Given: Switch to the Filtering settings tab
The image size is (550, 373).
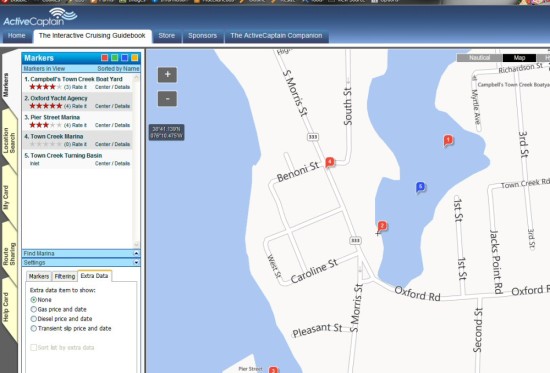Looking at the screenshot, I should (x=65, y=277).
